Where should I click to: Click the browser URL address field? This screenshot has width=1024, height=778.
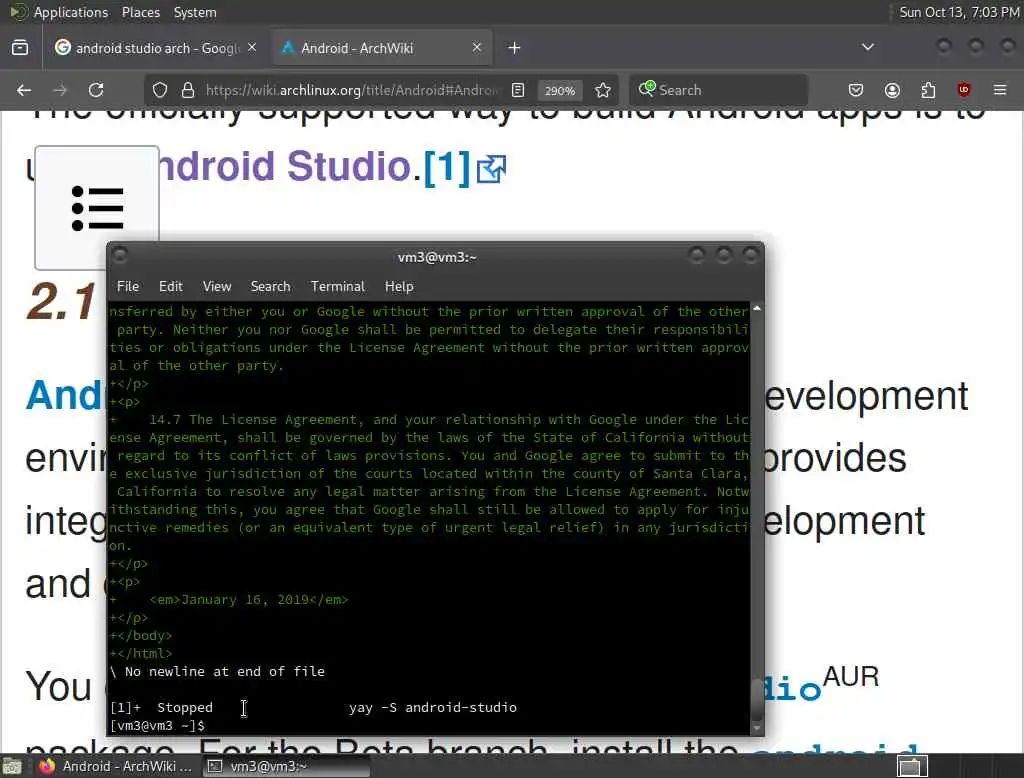tap(351, 90)
